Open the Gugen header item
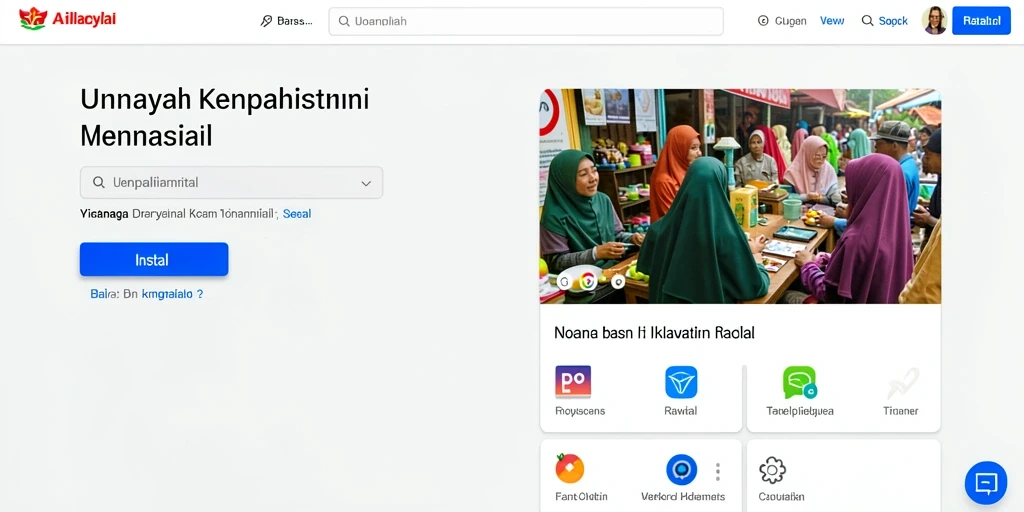 click(x=782, y=21)
